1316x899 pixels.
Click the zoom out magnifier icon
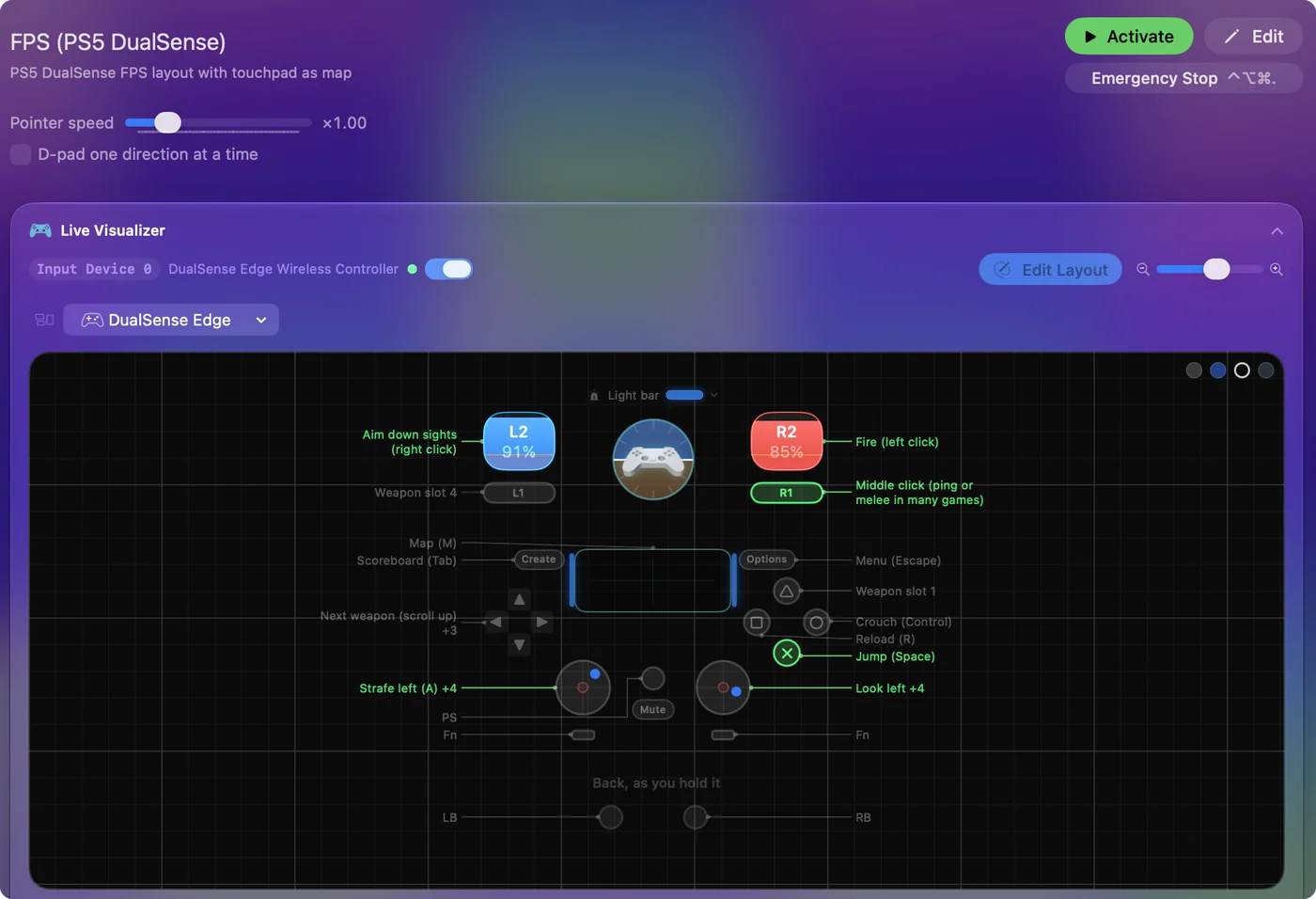pyautogui.click(x=1143, y=269)
